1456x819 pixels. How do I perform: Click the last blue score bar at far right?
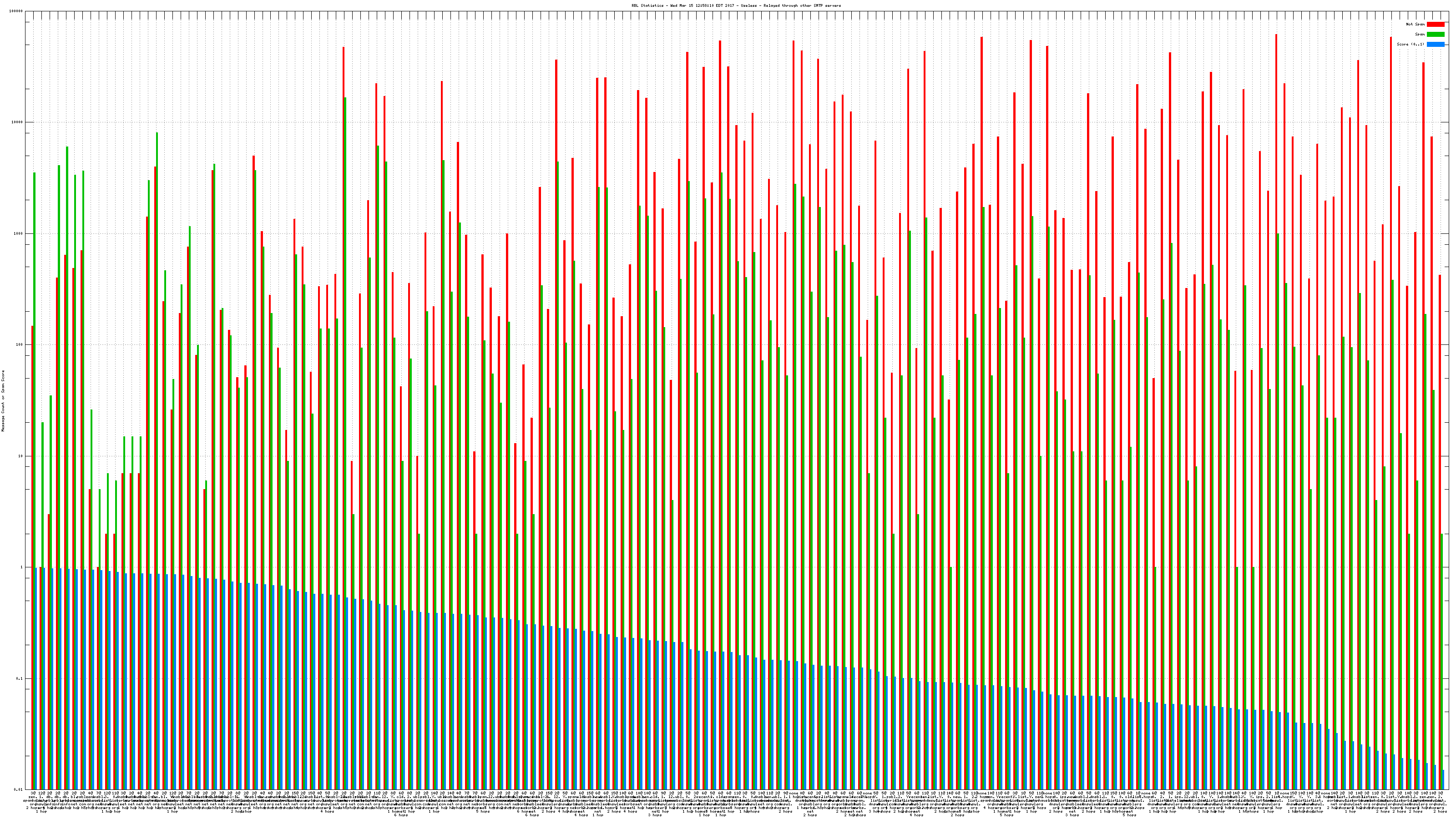[1443, 780]
